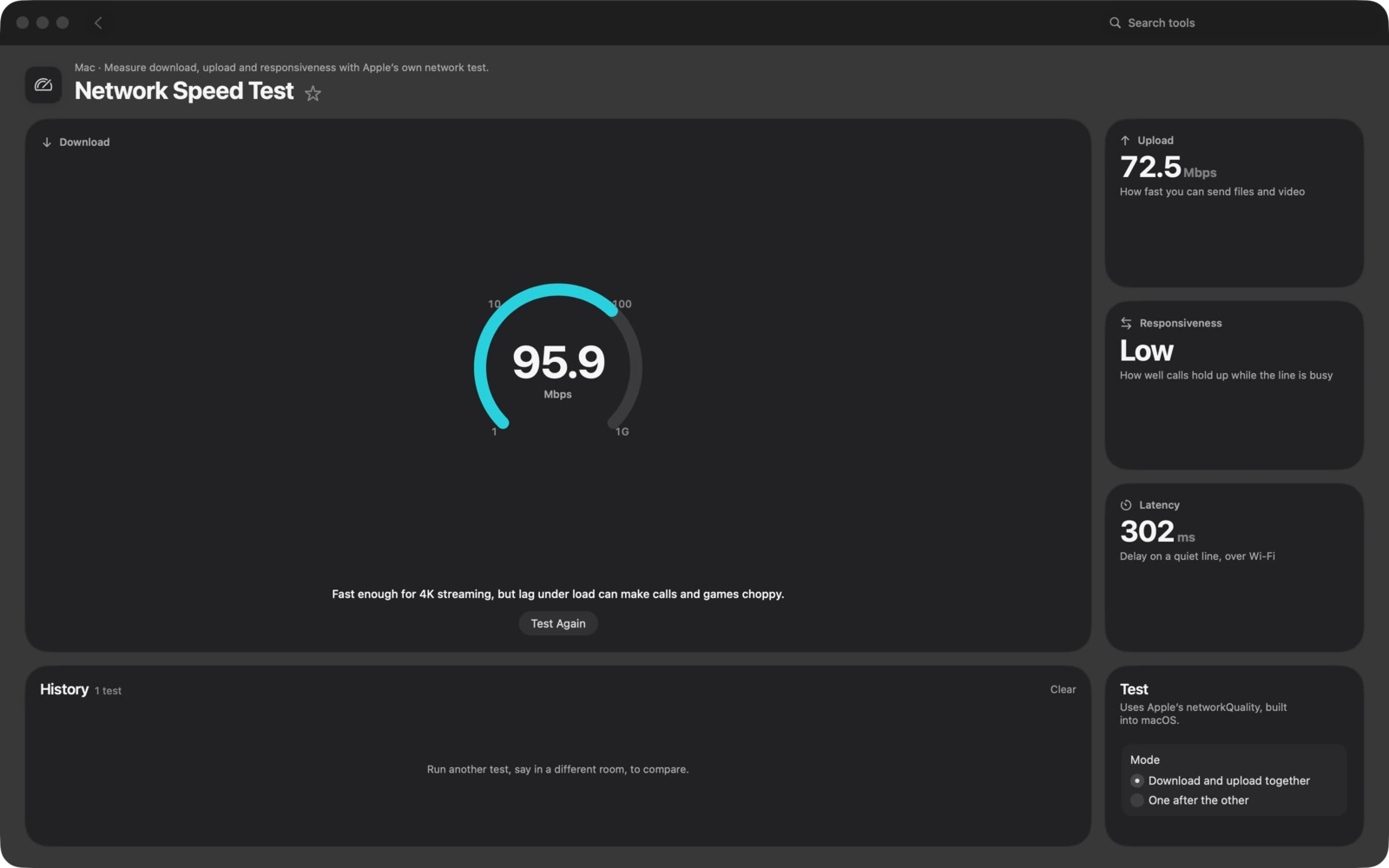Clear the test history
1389x868 pixels.
1063,689
